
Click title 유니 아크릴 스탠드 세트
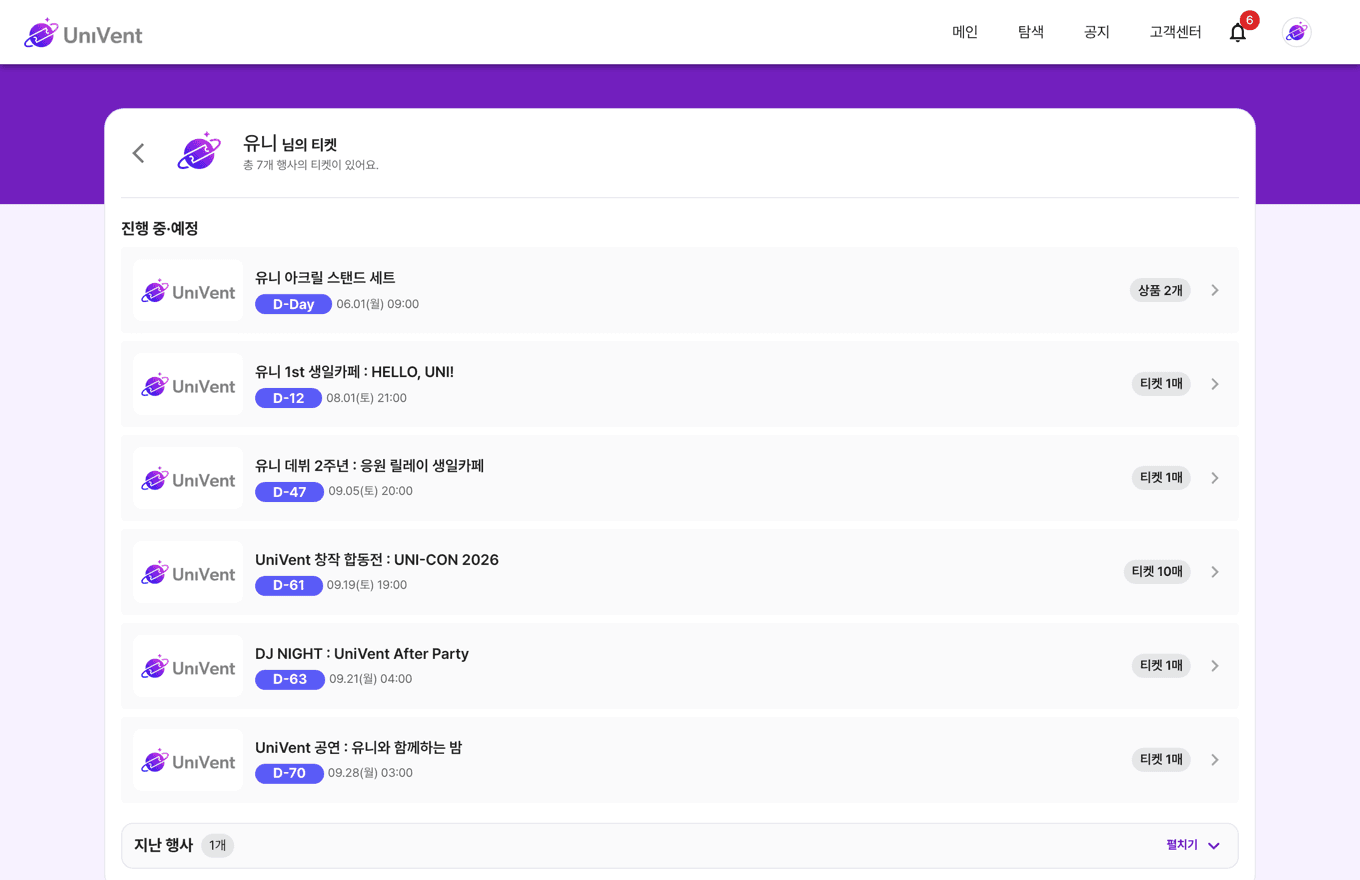tap(325, 278)
